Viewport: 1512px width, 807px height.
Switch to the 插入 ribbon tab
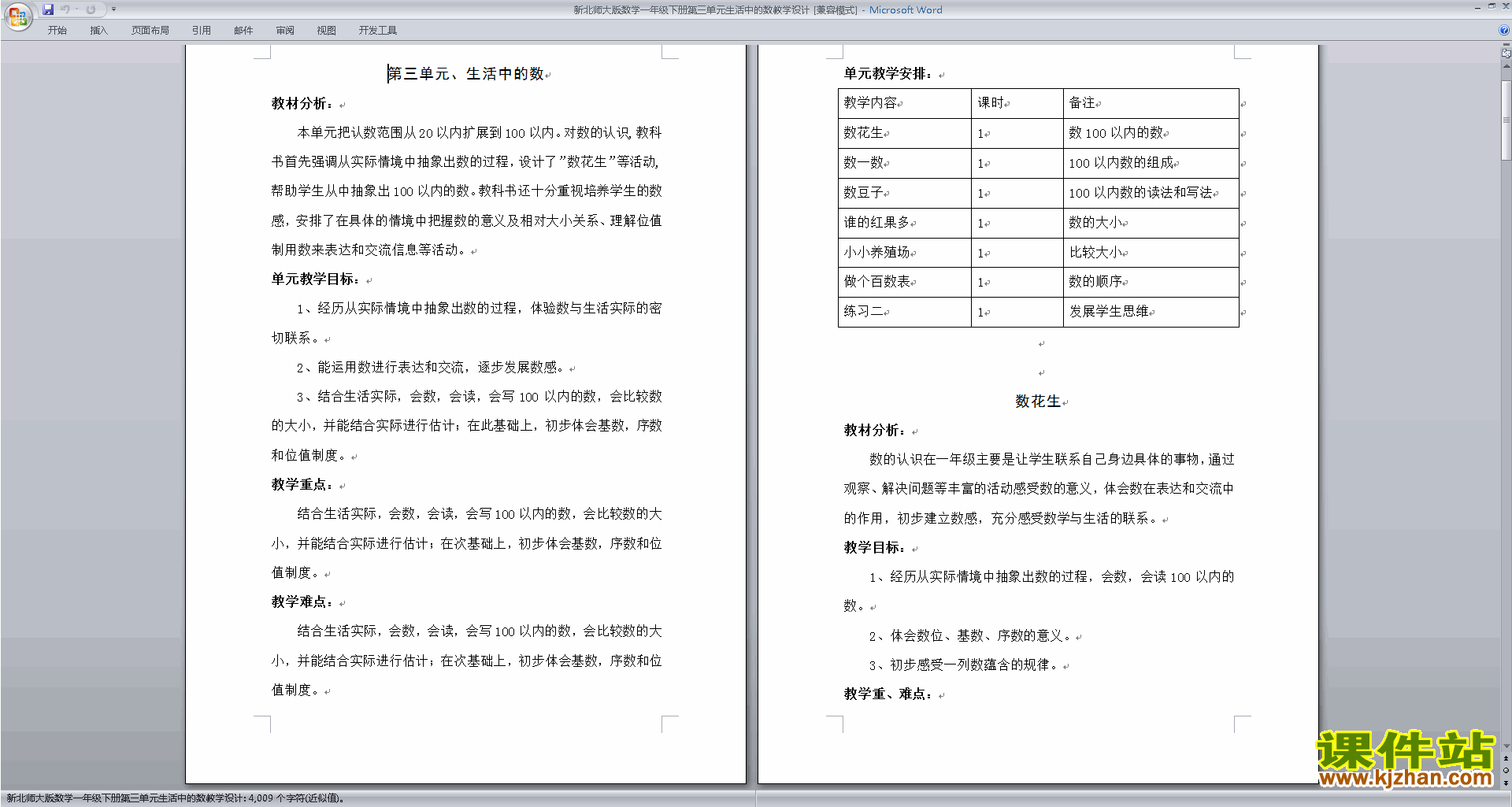98,31
